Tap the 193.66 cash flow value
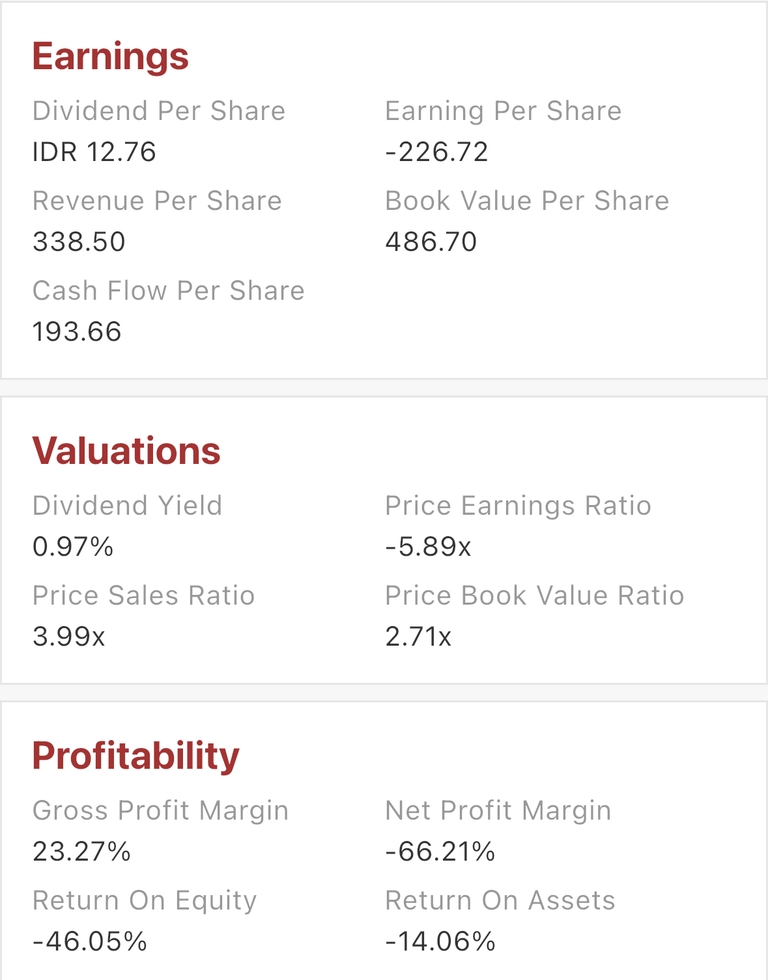 [x=77, y=332]
